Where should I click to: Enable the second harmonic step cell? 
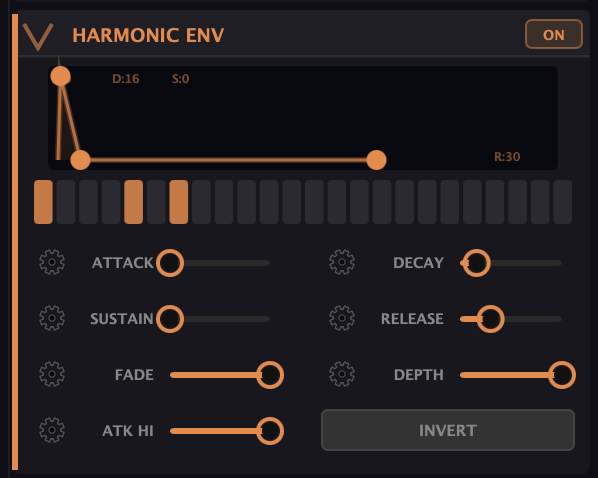(66, 202)
